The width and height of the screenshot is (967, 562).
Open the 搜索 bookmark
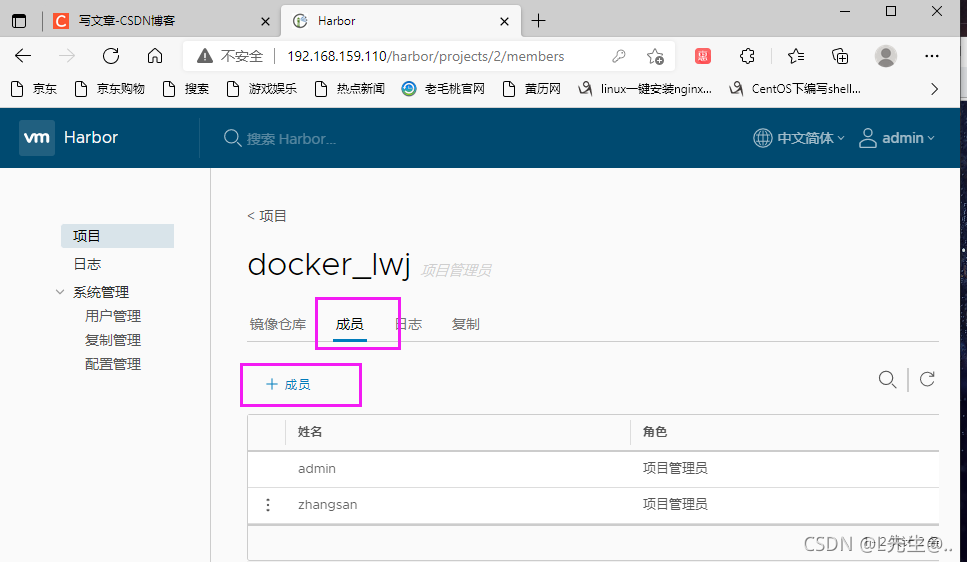[x=186, y=89]
